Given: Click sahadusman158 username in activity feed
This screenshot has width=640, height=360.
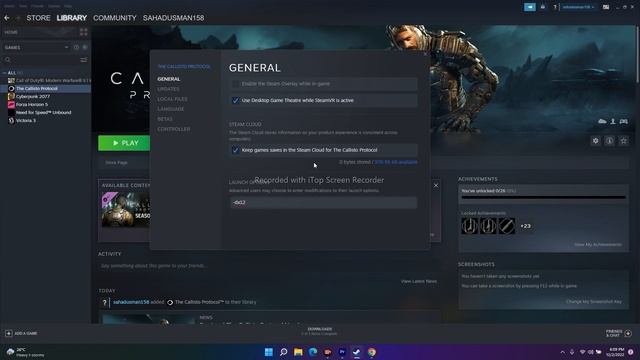Looking at the screenshot, I should click(x=131, y=302).
